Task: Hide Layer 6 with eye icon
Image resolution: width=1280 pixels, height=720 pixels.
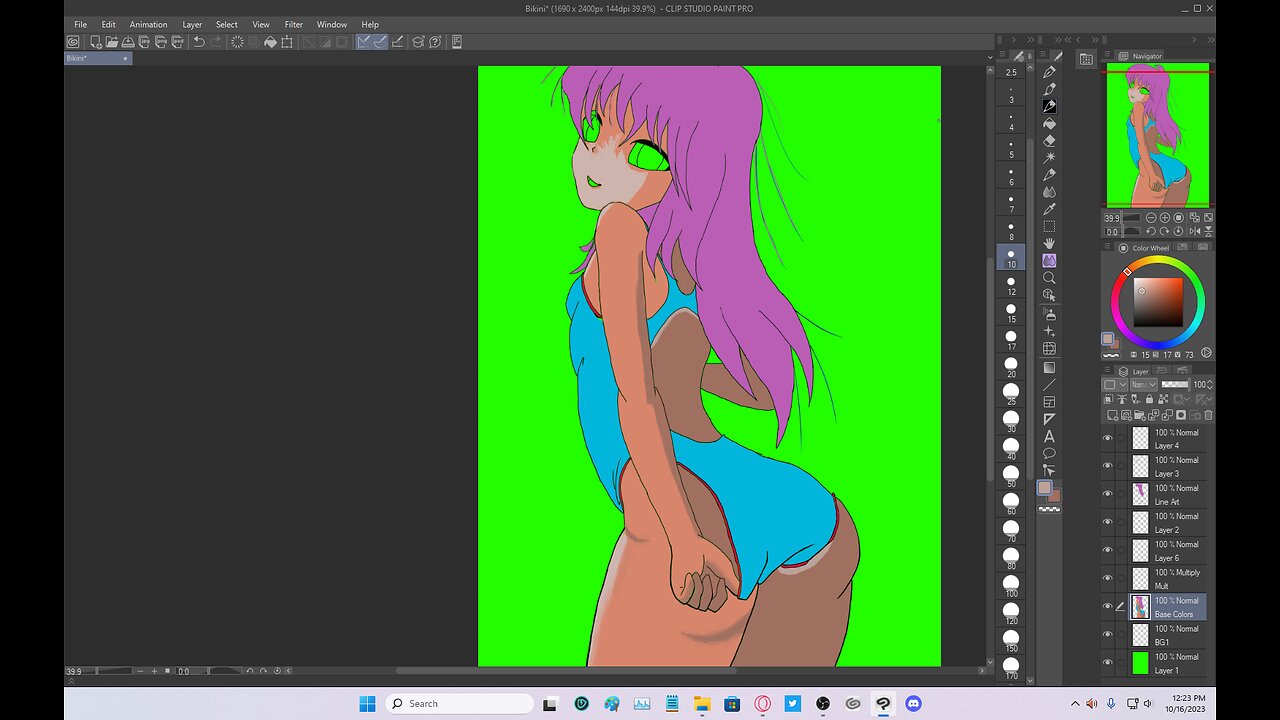Action: [x=1107, y=550]
